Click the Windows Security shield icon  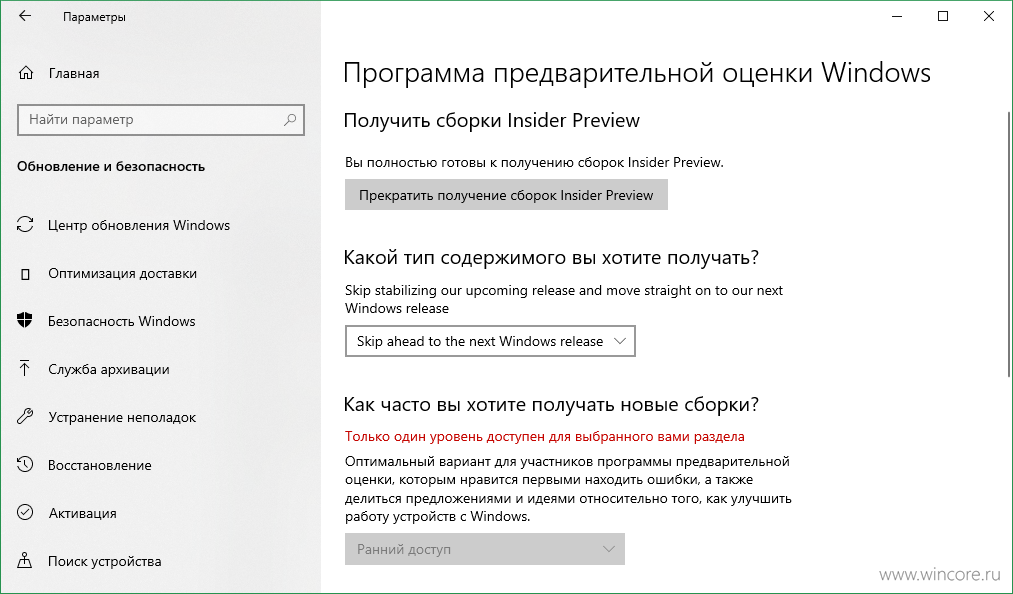coord(25,321)
